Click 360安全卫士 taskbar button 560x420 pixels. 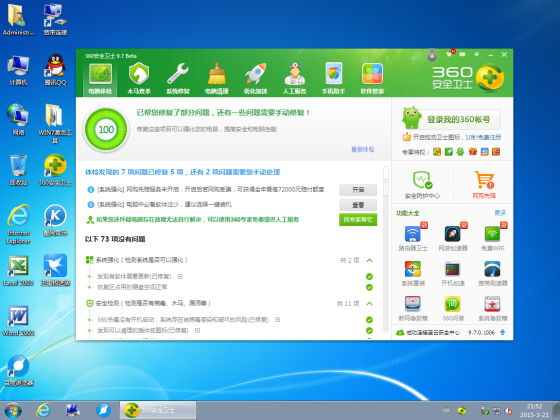tap(158, 410)
